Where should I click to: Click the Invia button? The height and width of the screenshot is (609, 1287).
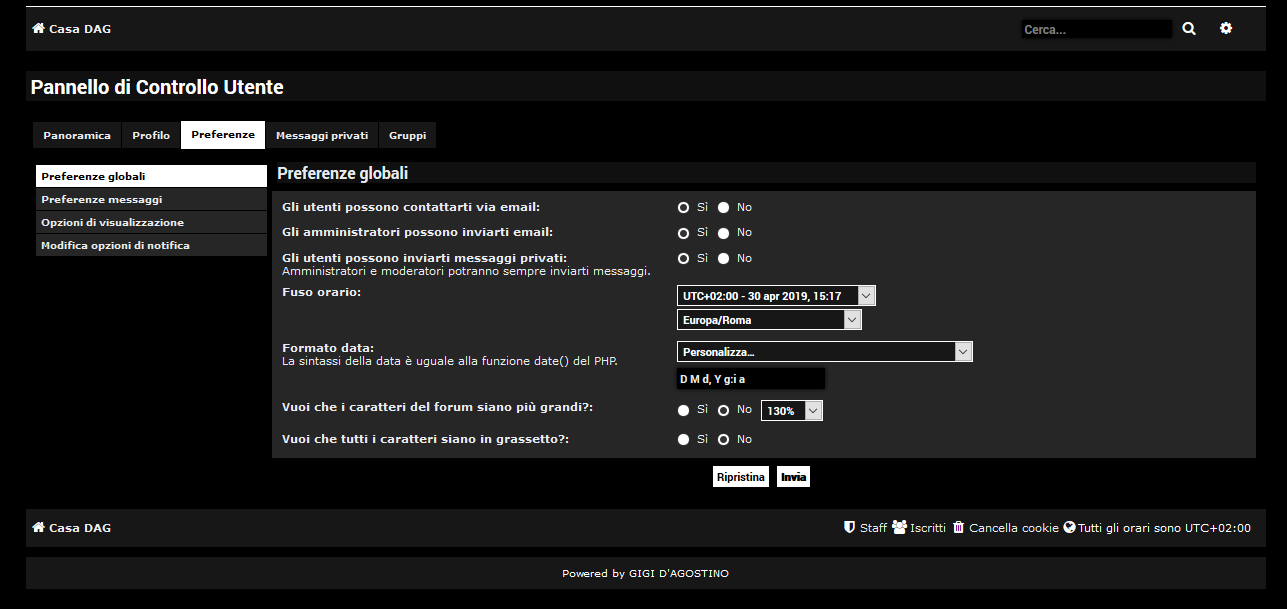(x=793, y=476)
